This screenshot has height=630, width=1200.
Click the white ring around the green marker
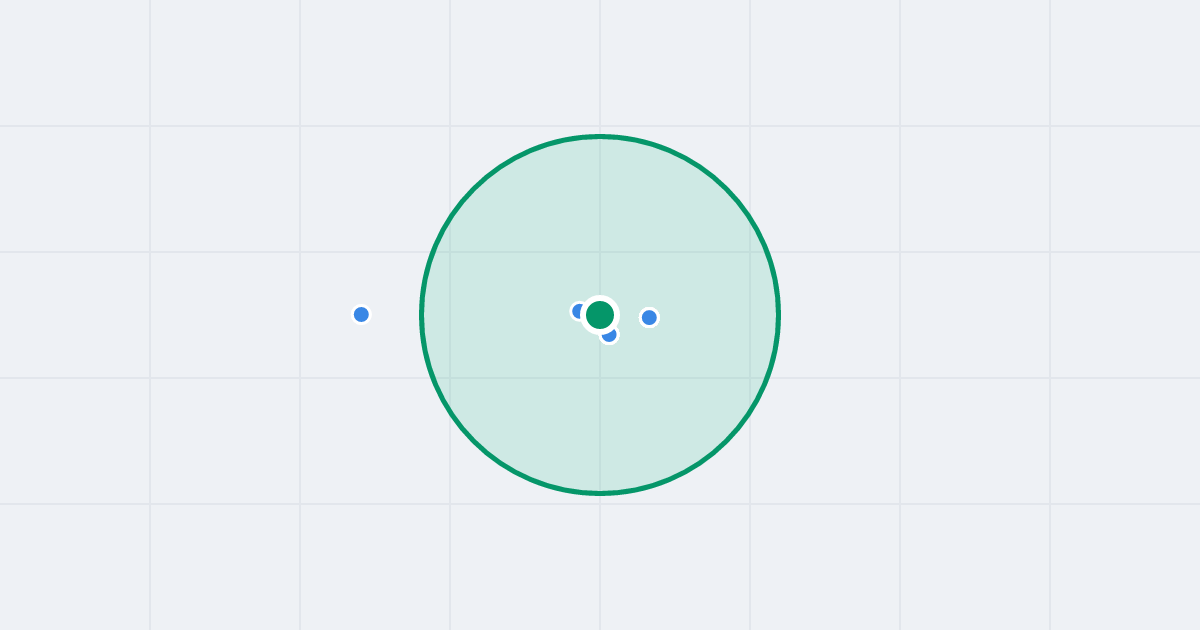[x=600, y=298]
